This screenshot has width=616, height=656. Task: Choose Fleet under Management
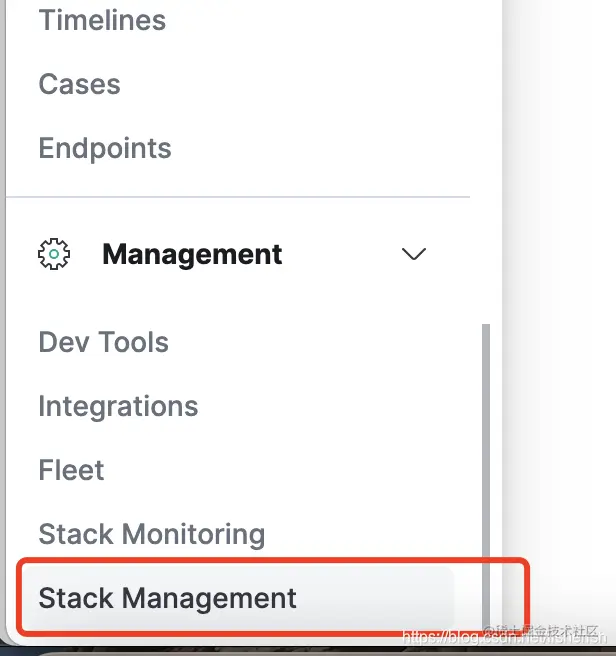[x=71, y=470]
